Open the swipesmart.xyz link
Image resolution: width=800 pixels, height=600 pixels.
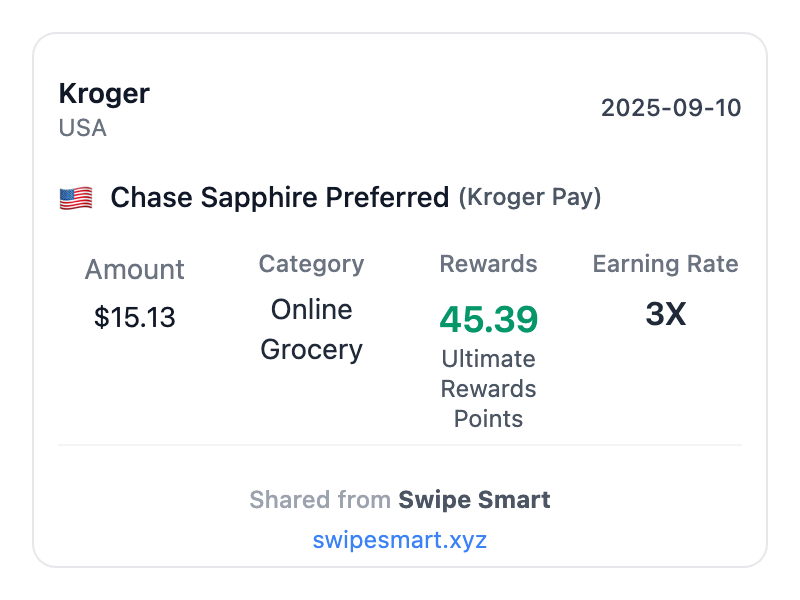pyautogui.click(x=400, y=540)
